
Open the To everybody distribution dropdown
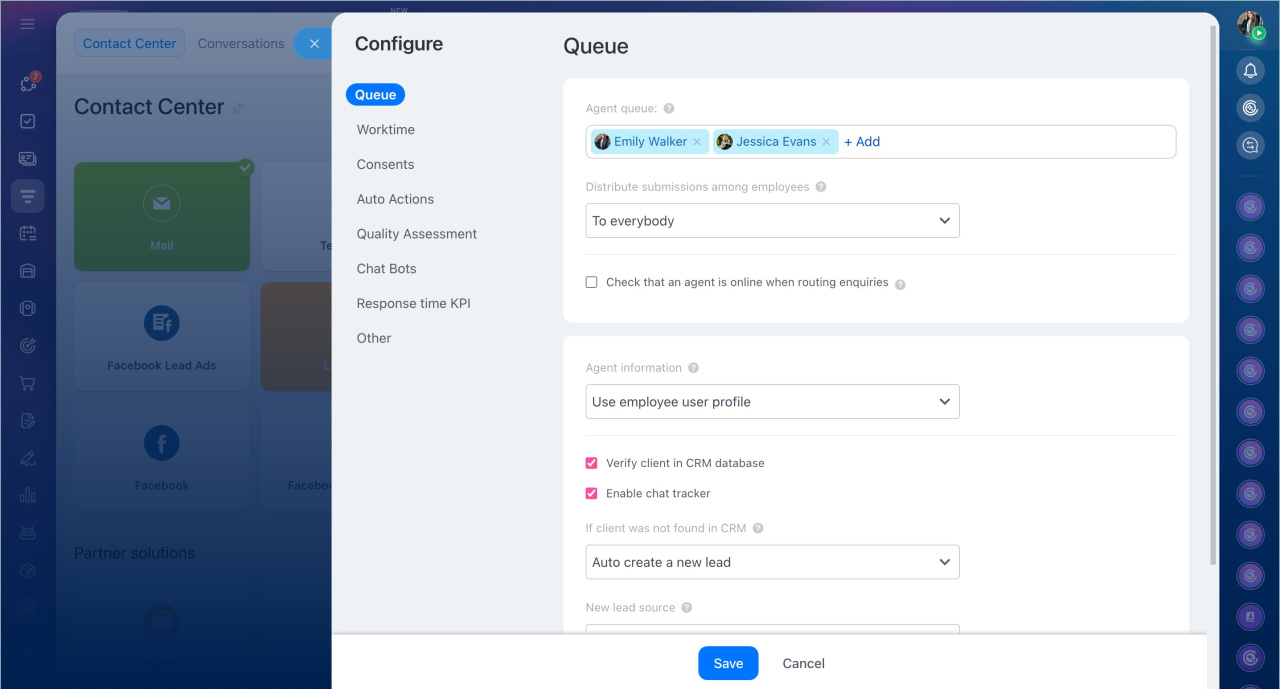(x=772, y=221)
